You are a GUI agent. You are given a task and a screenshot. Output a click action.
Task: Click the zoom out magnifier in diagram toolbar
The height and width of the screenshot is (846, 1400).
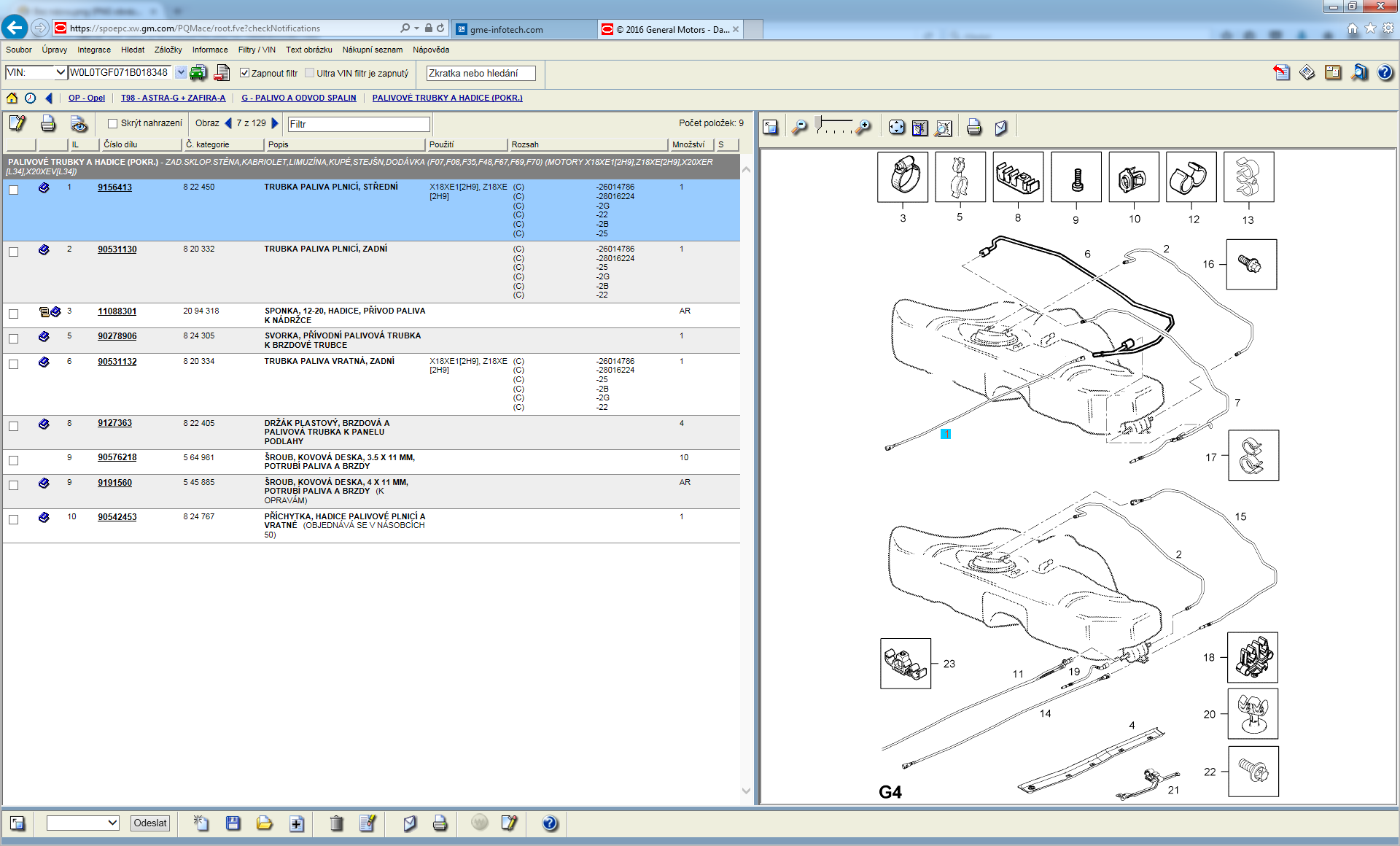tap(800, 128)
